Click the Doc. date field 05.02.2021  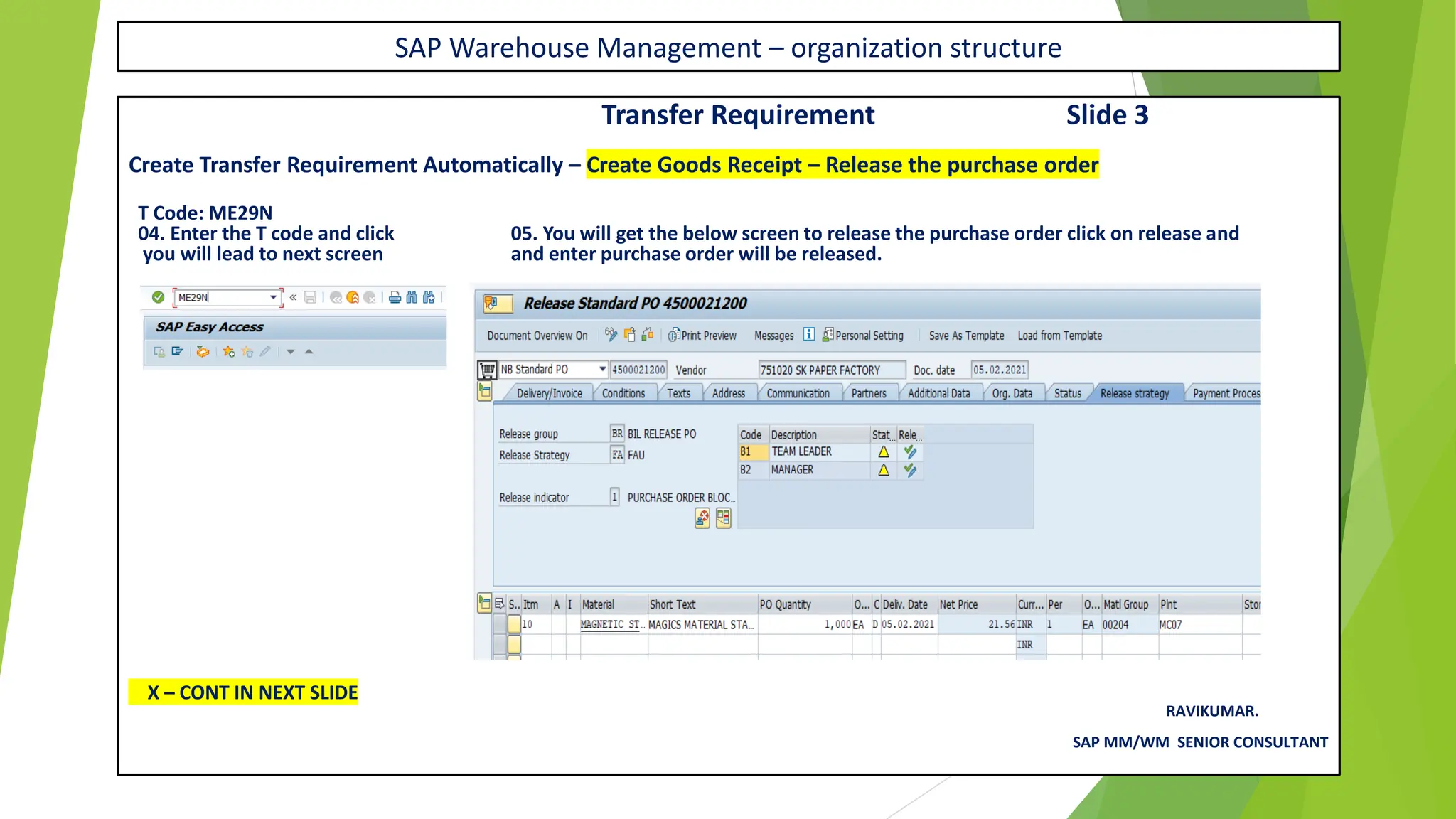tap(1000, 370)
